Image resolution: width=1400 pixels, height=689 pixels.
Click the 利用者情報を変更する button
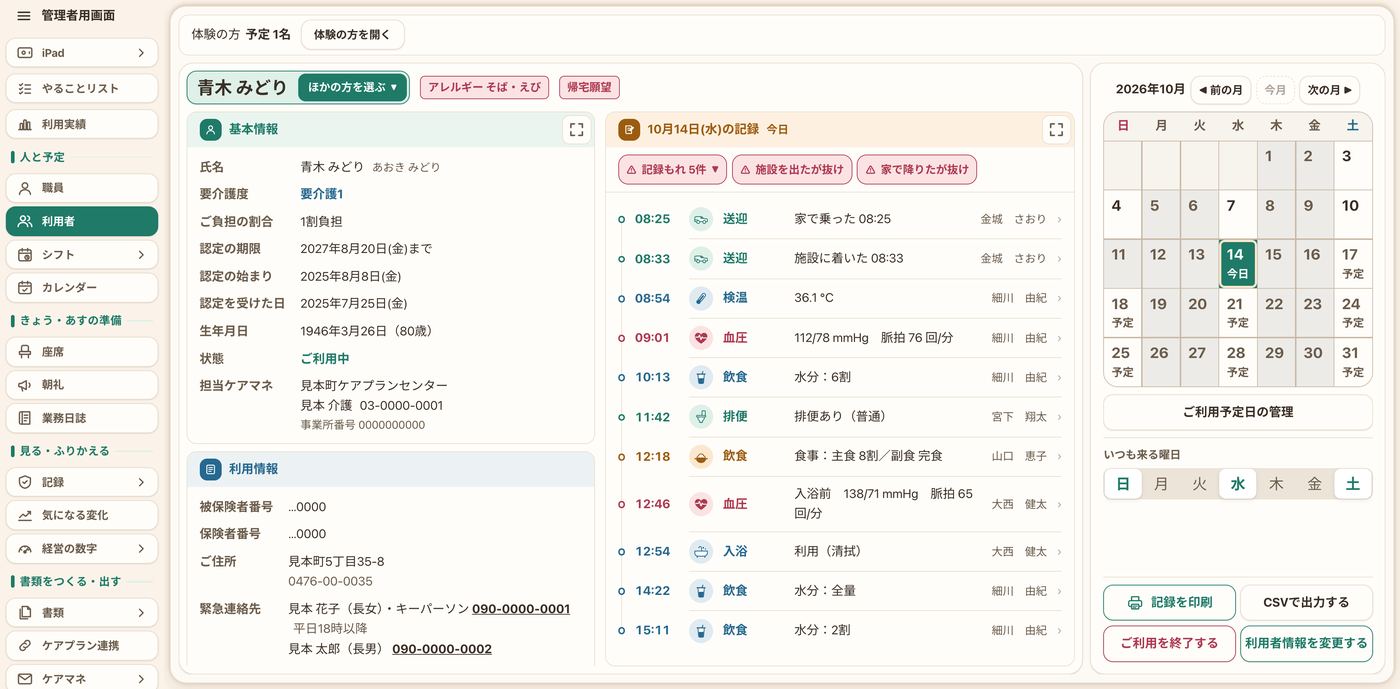point(1306,644)
